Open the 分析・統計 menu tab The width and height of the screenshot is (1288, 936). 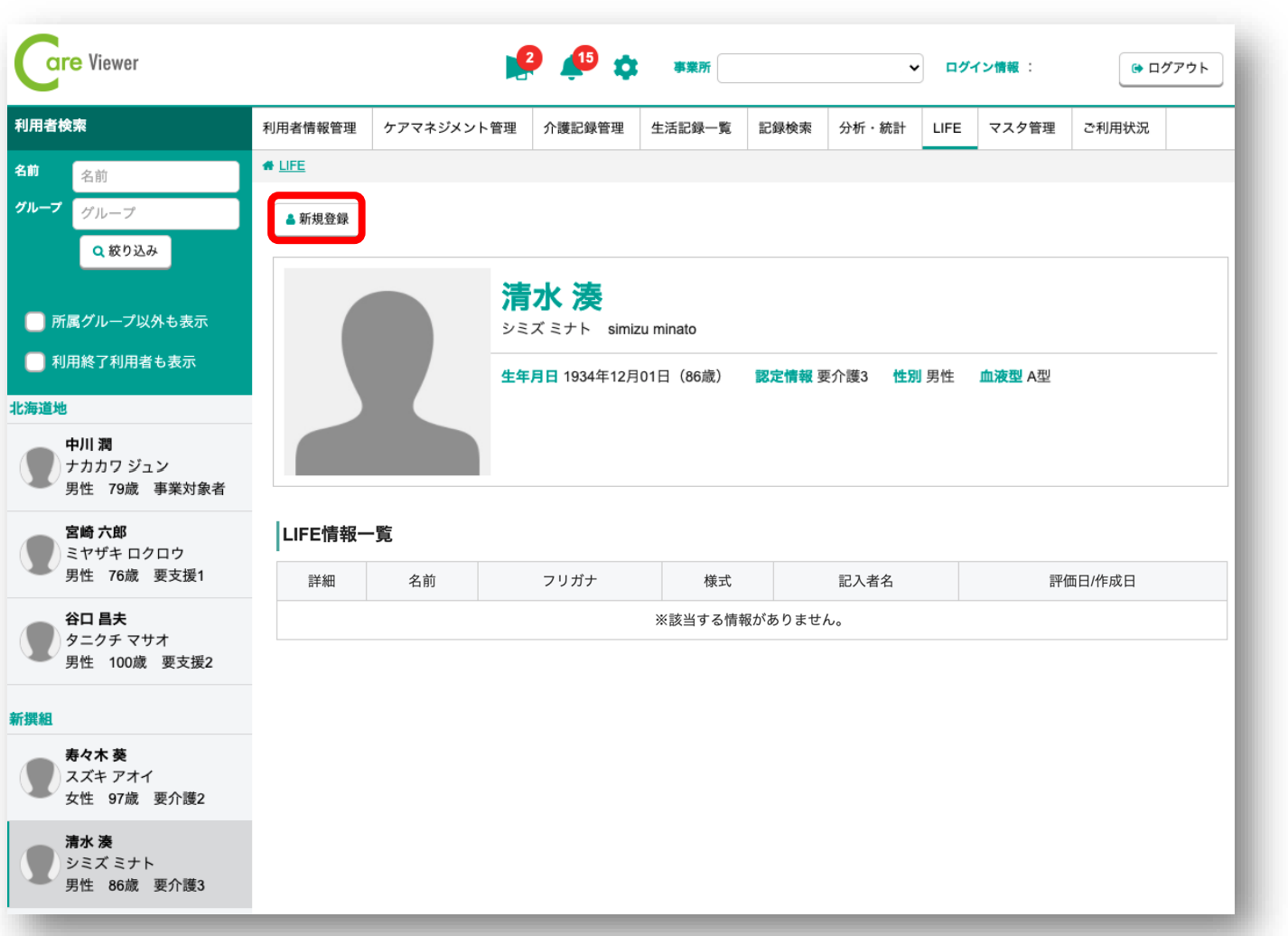[x=872, y=128]
